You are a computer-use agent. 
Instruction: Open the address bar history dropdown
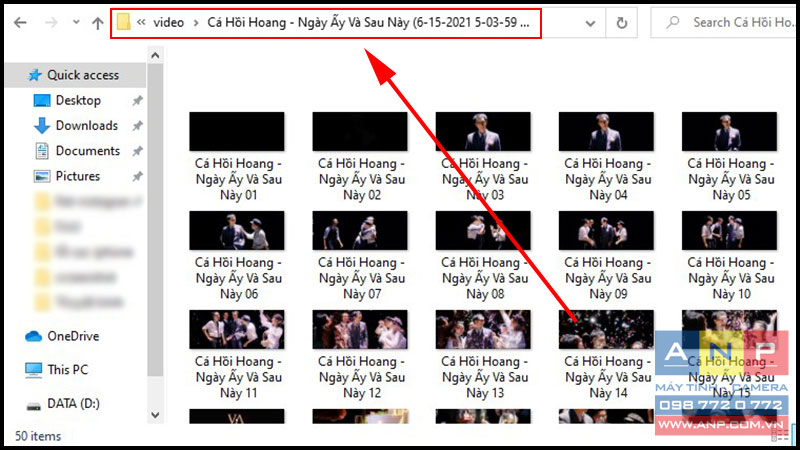pyautogui.click(x=590, y=23)
